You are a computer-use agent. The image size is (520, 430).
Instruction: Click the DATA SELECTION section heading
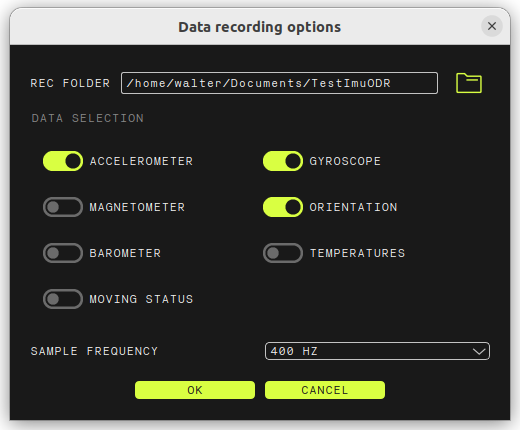pos(88,118)
